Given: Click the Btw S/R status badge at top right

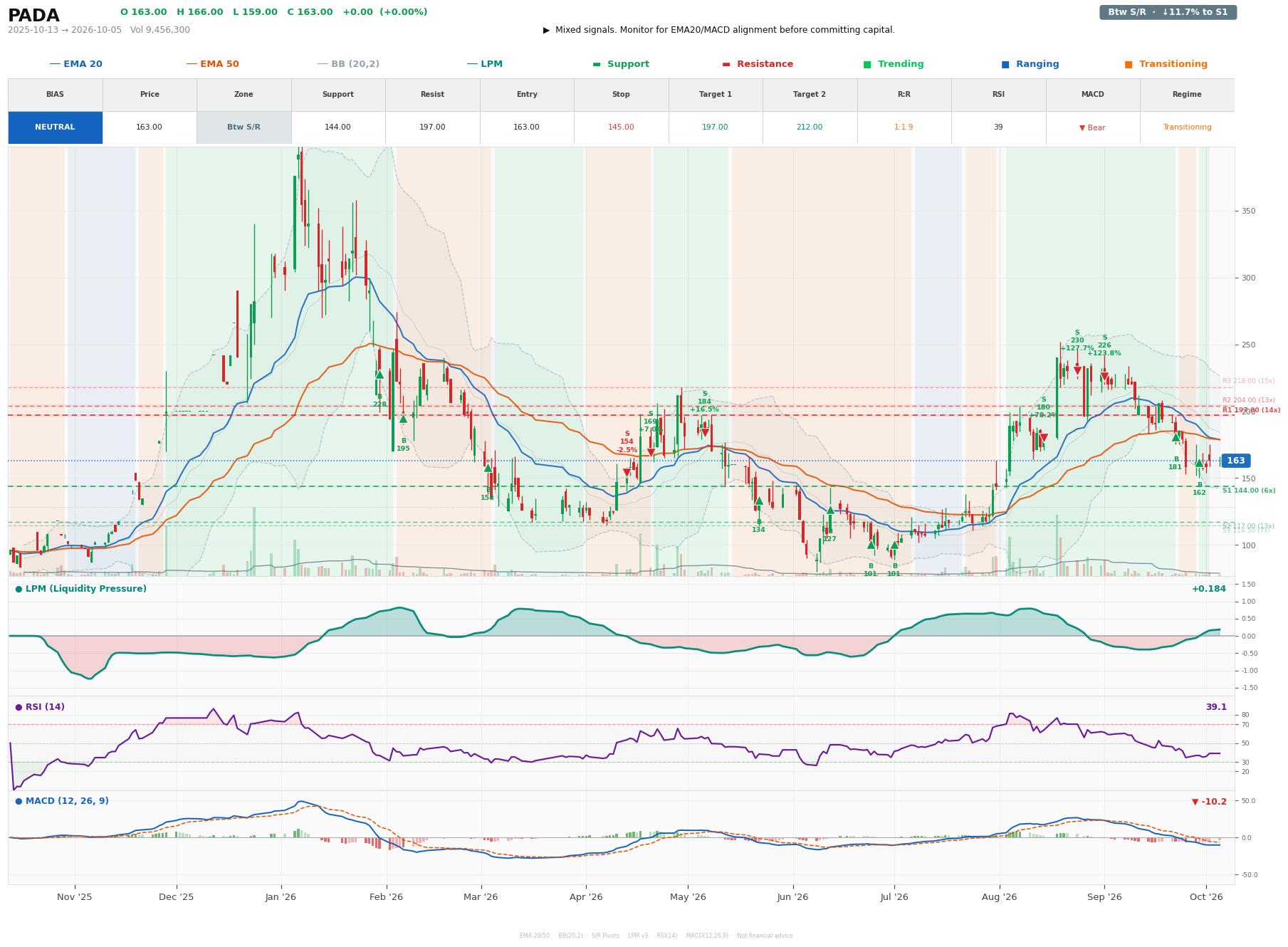Looking at the screenshot, I should 1168,12.
